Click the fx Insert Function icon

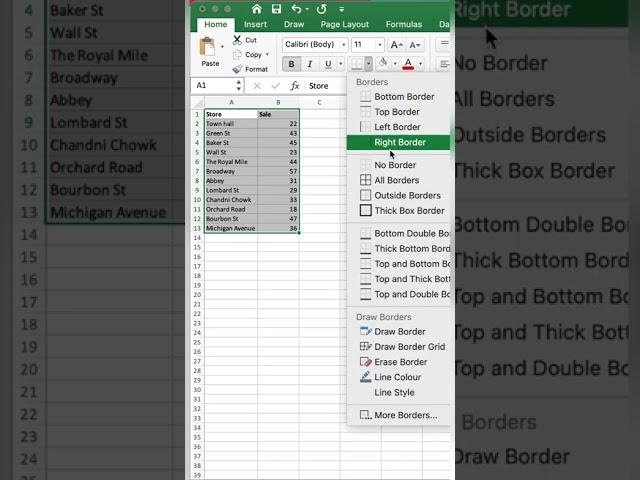click(295, 86)
